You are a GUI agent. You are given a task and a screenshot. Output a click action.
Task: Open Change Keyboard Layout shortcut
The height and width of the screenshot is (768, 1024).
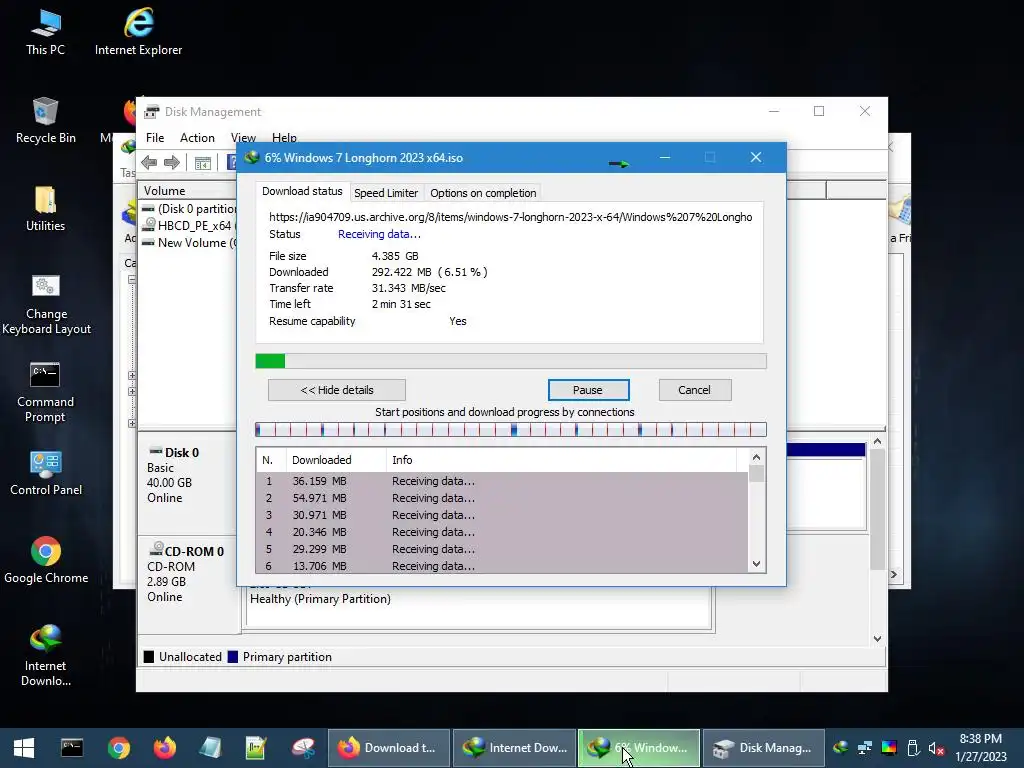[46, 304]
